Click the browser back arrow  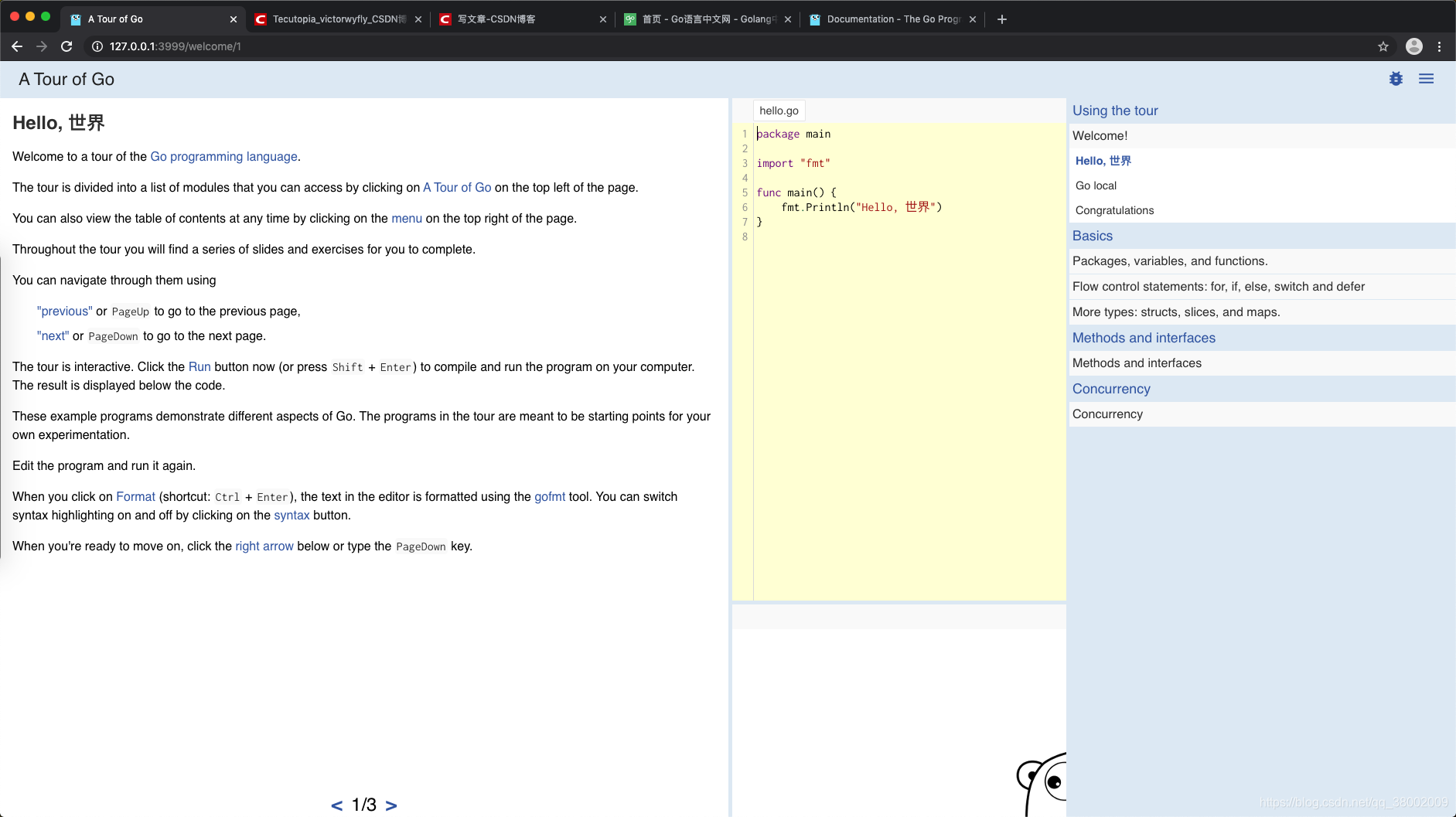click(17, 46)
